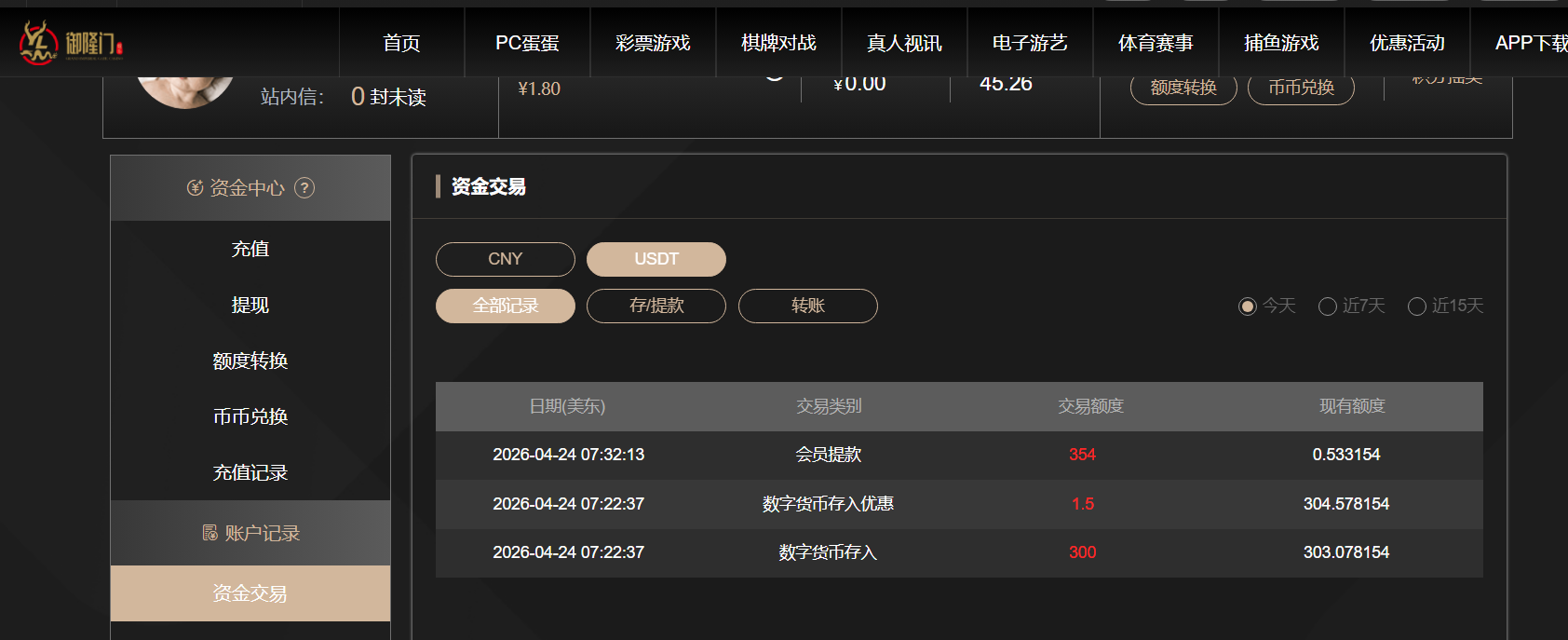Screen dimensions: 1568x640
Task: Open the 真人视讯 menu item
Action: [904, 43]
